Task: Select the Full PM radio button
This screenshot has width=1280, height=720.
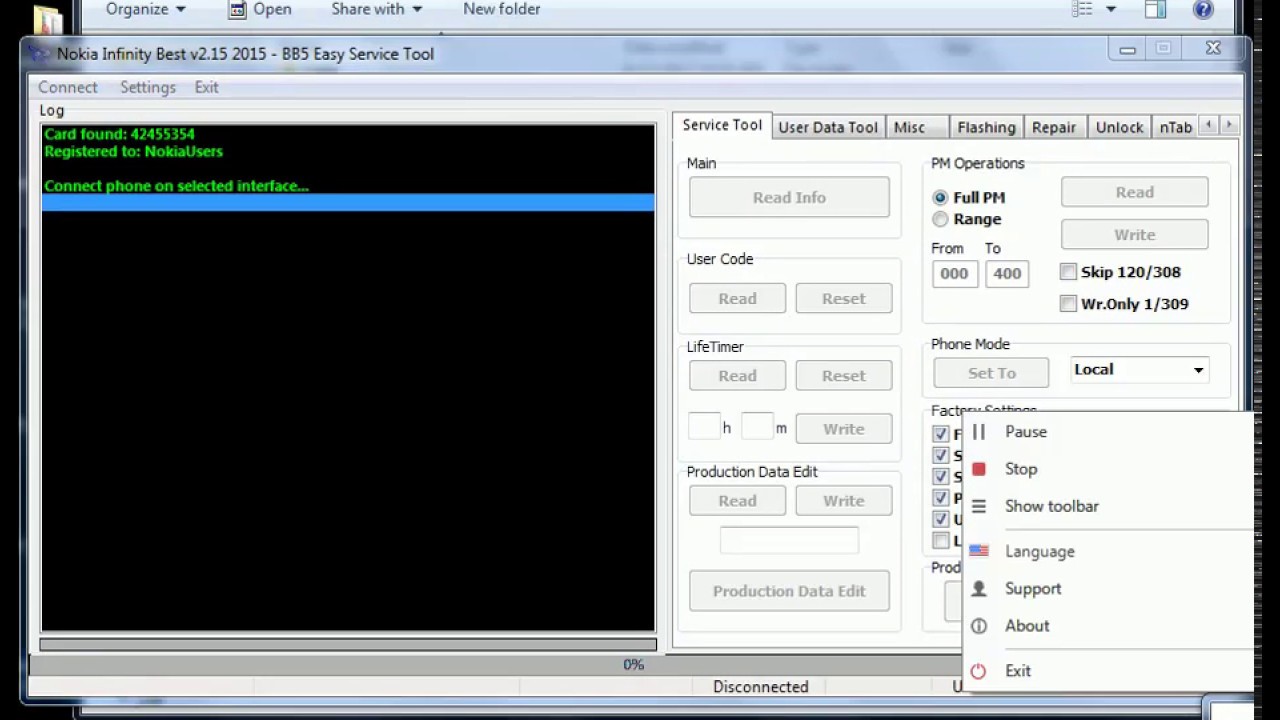Action: [x=940, y=198]
